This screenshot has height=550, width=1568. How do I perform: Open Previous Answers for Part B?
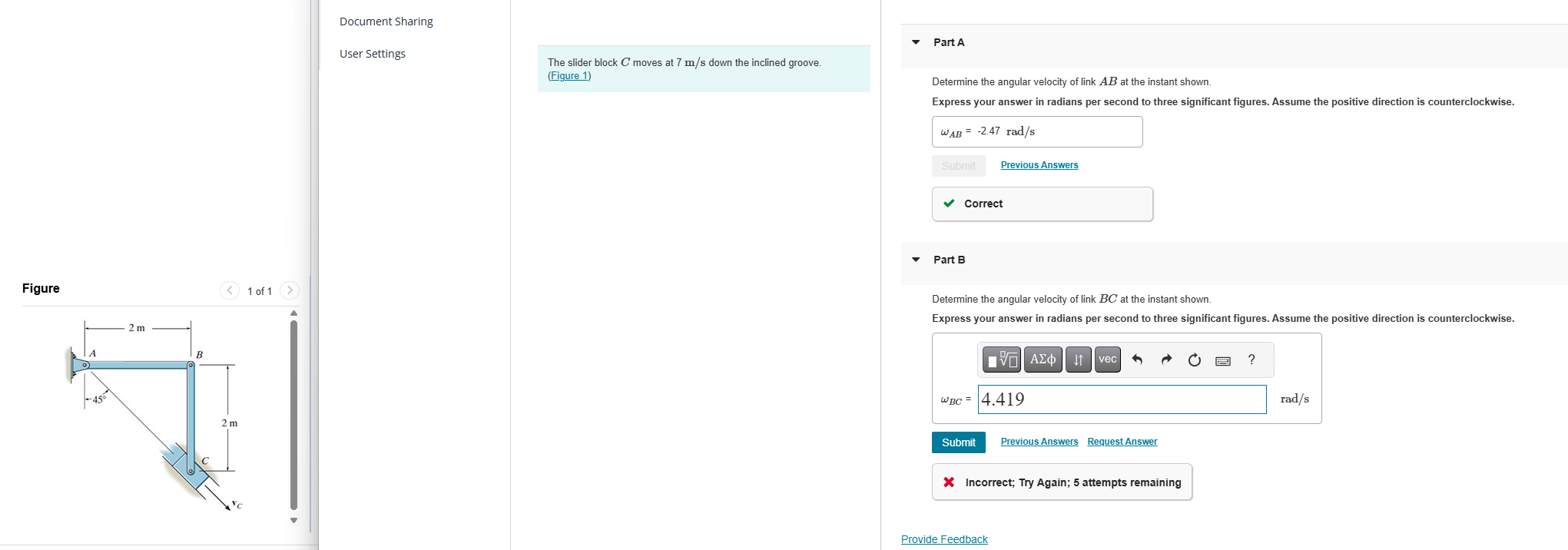[1039, 441]
